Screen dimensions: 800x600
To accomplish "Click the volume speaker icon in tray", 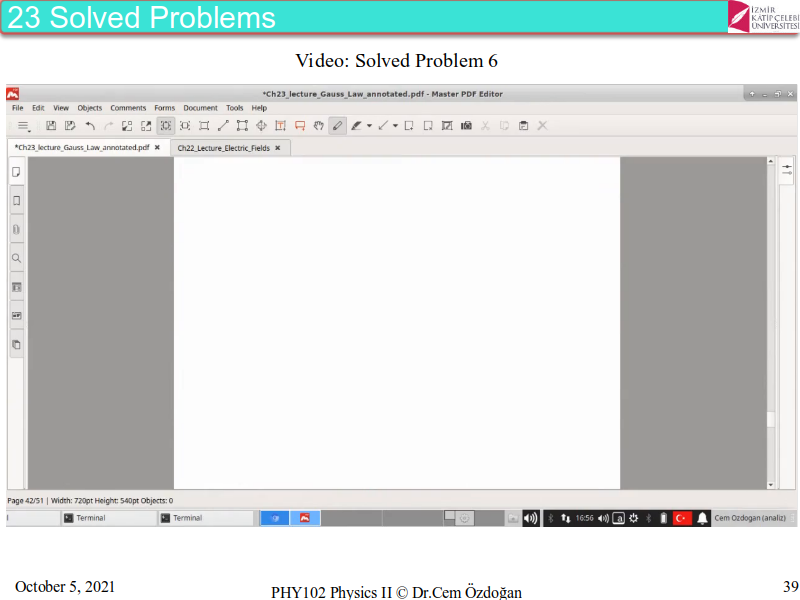I will pyautogui.click(x=530, y=518).
